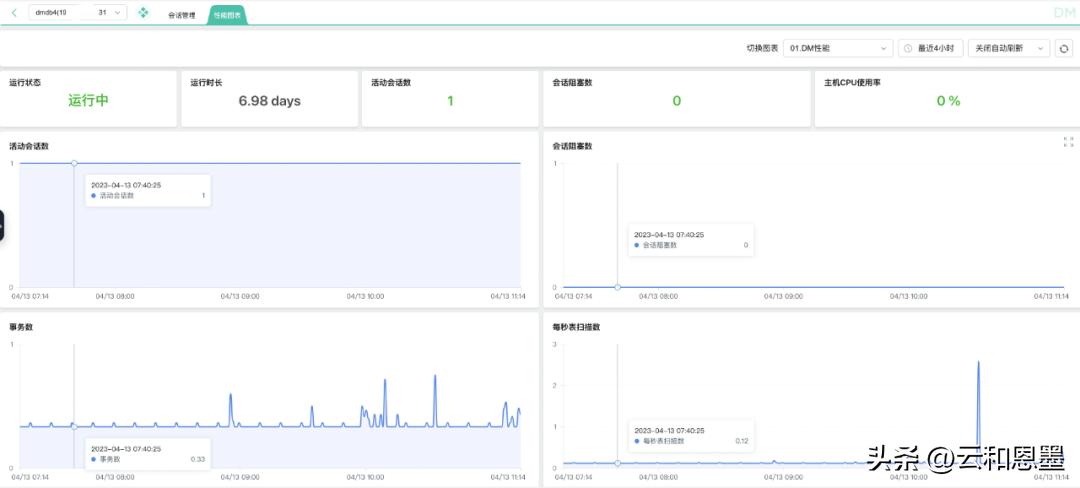
Task: Click the dark side handle on the left edge
Action: [2, 226]
